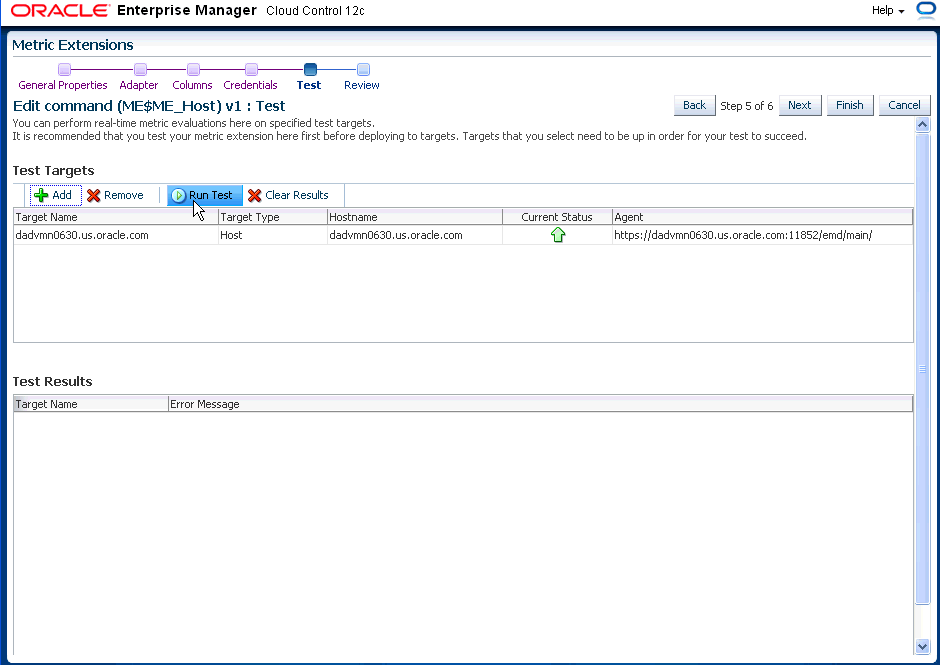
Task: Click the Cancel button
Action: (x=905, y=106)
